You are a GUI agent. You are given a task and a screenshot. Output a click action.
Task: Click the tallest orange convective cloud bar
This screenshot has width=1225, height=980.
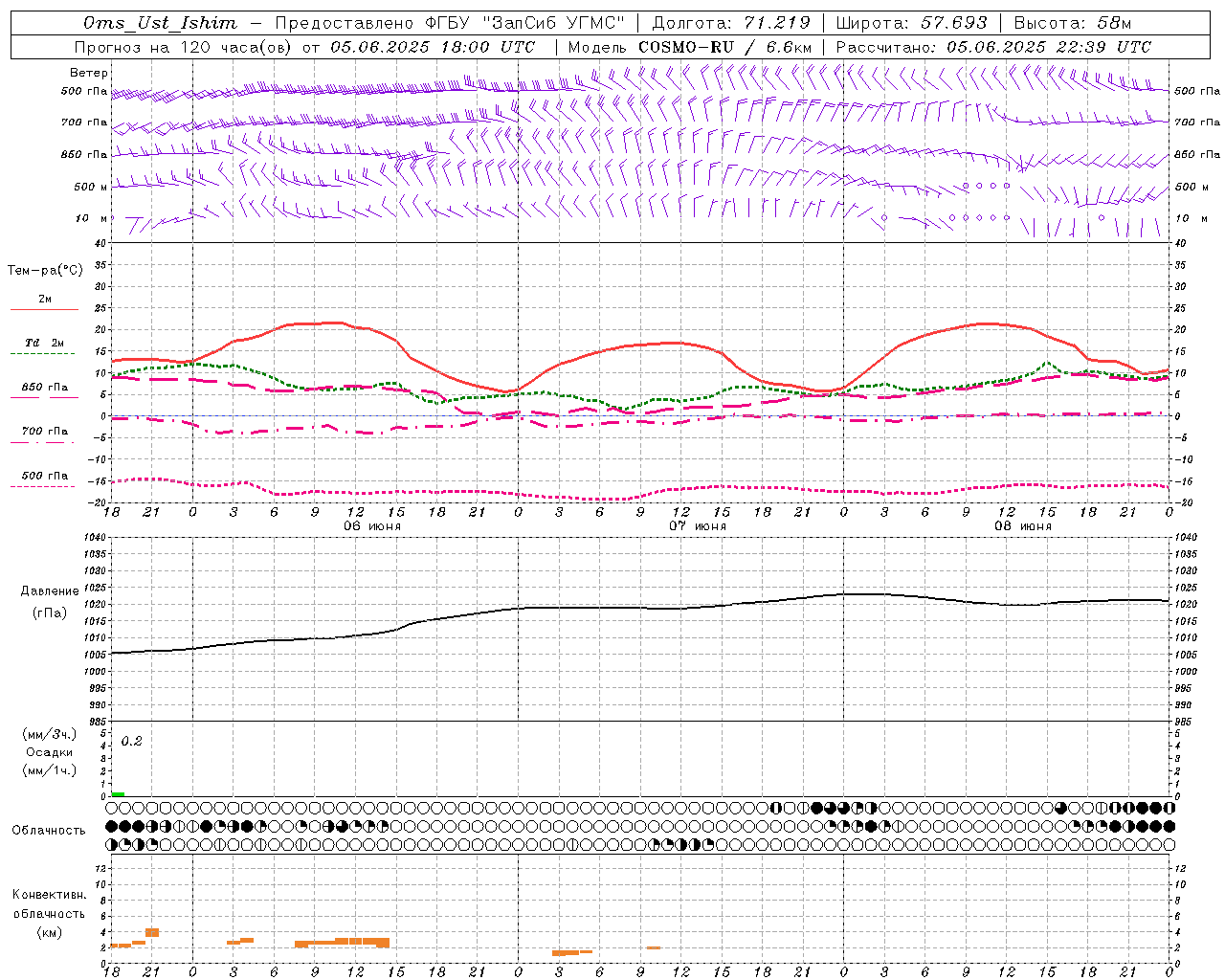tap(151, 932)
